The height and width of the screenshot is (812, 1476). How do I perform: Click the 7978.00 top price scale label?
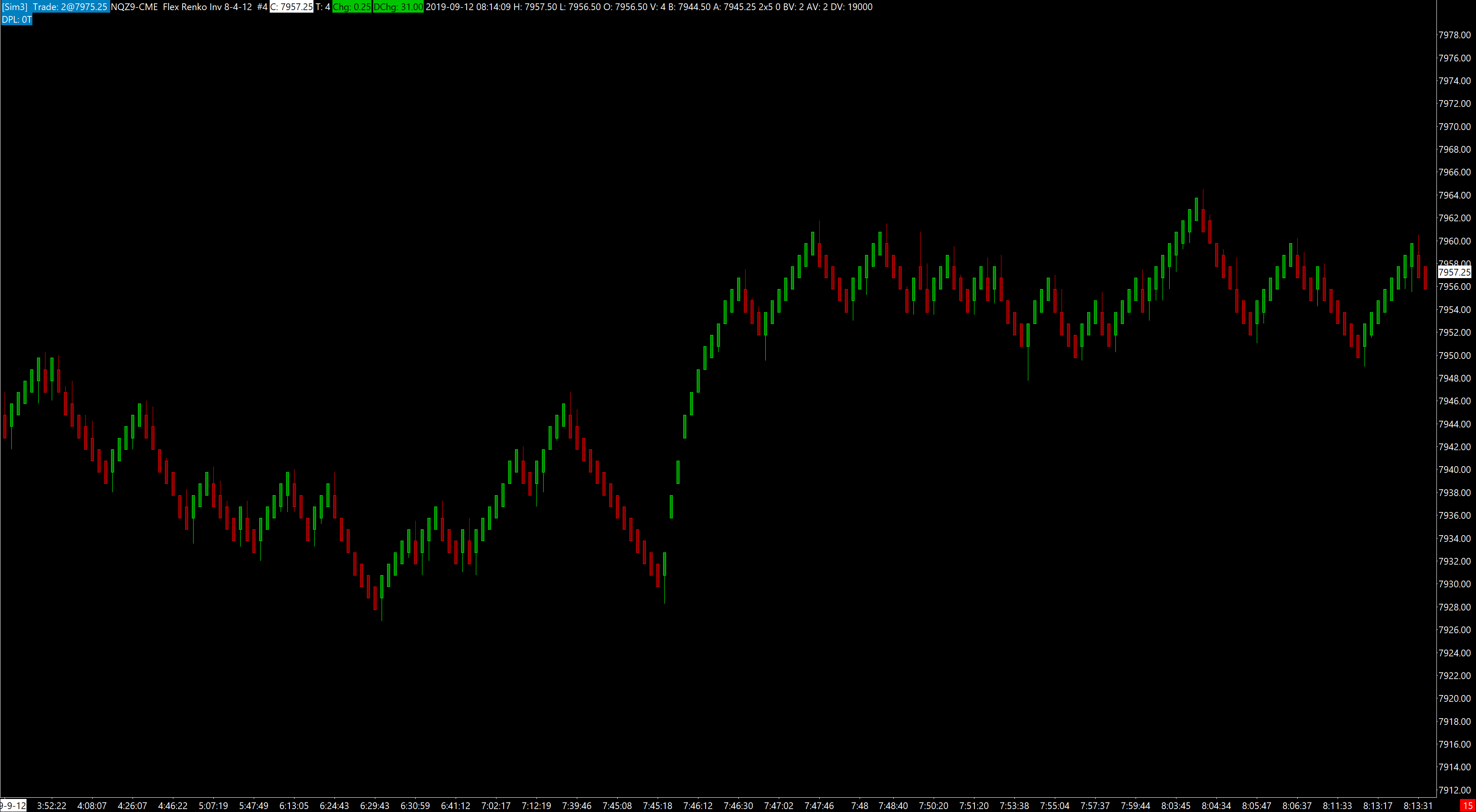click(1454, 35)
